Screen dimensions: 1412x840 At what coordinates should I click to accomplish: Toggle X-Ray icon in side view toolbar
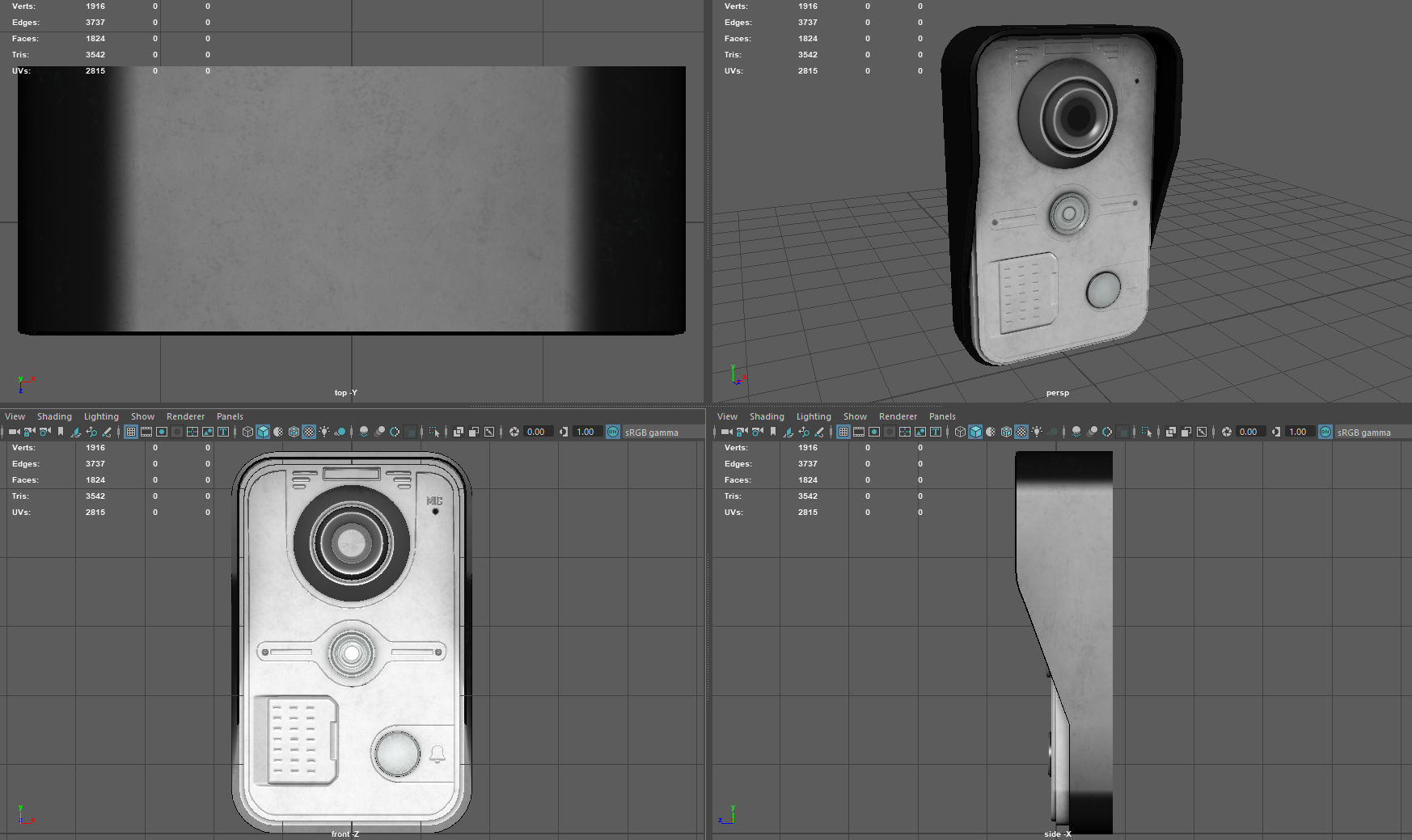coord(1170,432)
